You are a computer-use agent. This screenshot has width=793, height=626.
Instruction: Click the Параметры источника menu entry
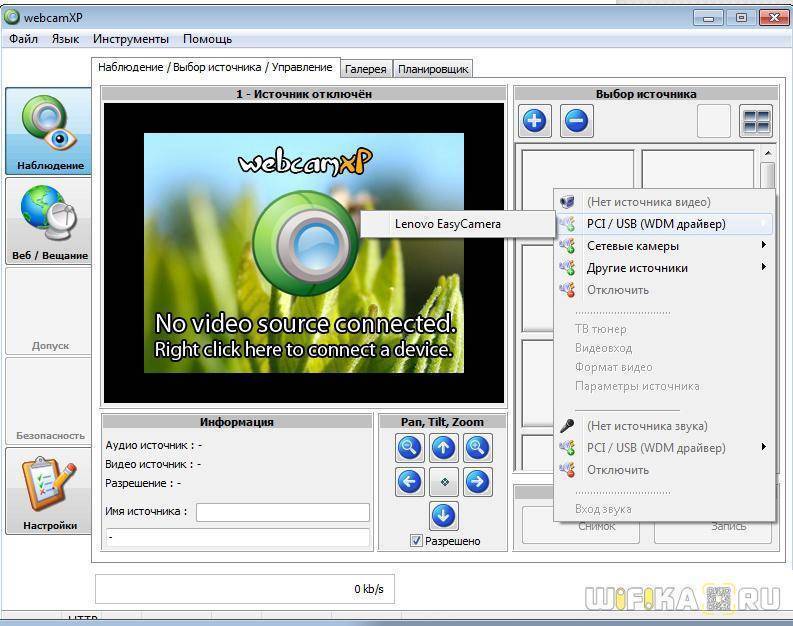pos(637,386)
